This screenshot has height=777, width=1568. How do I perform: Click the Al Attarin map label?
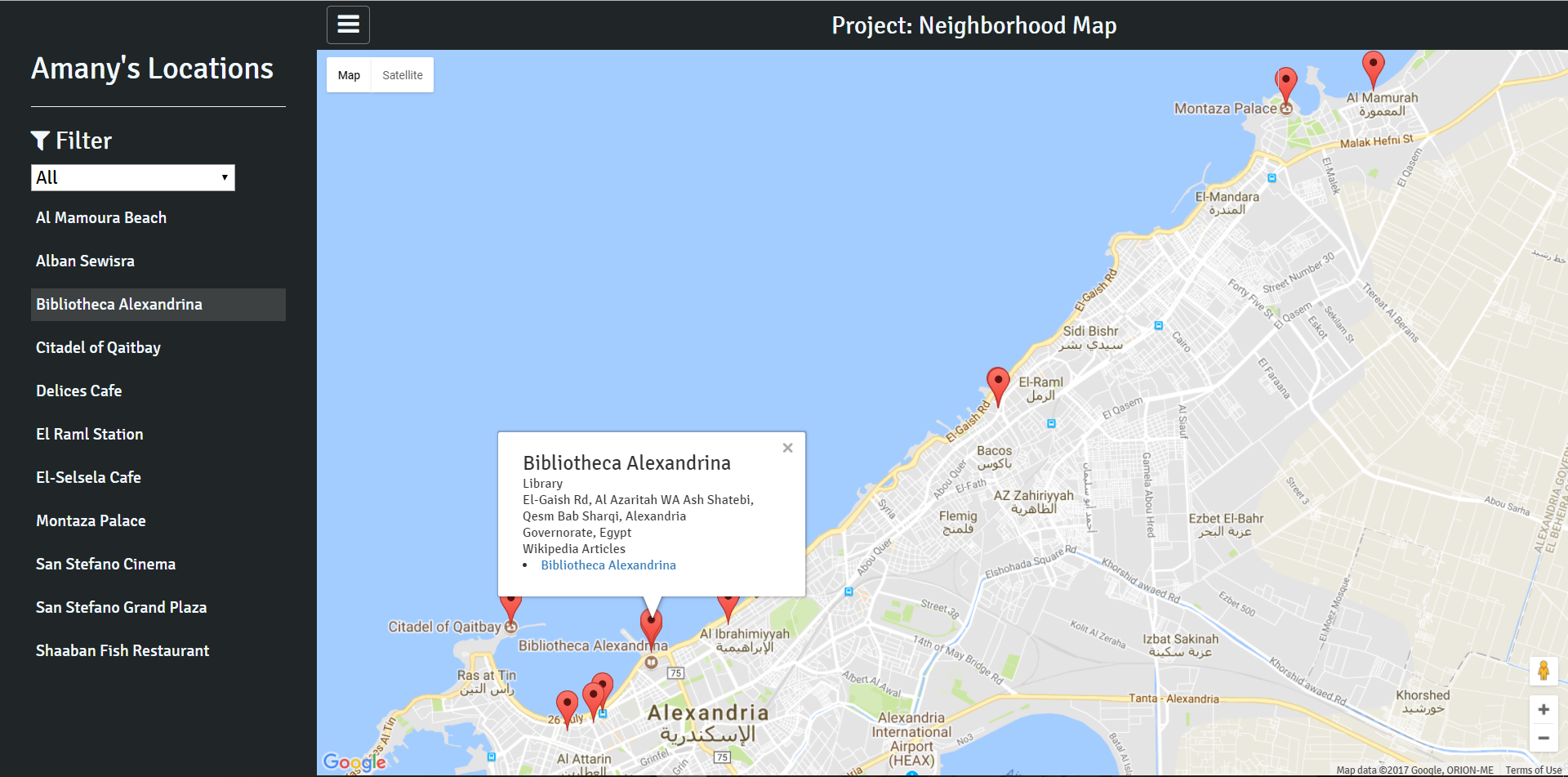pos(584,765)
